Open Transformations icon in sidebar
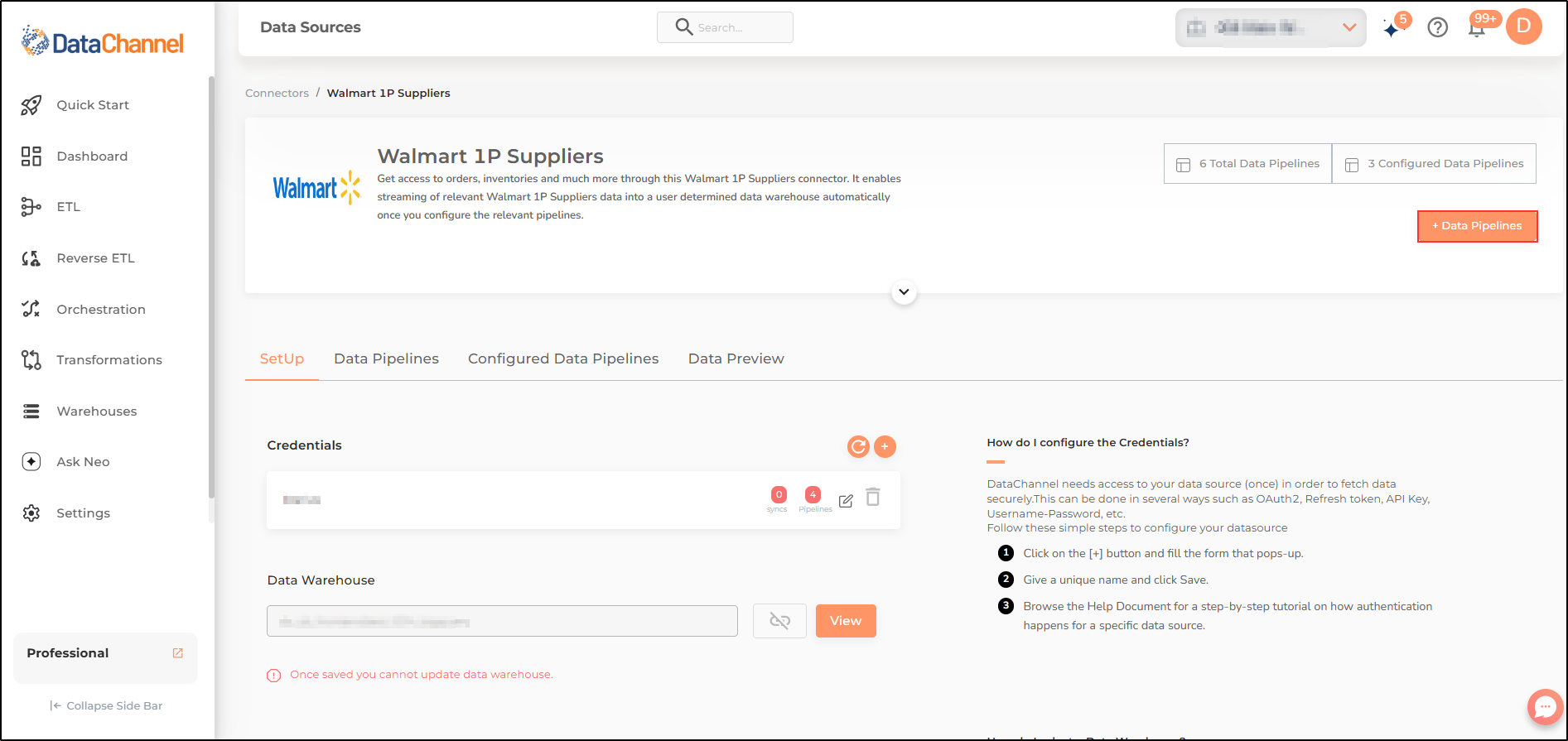This screenshot has height=741, width=1568. (31, 360)
